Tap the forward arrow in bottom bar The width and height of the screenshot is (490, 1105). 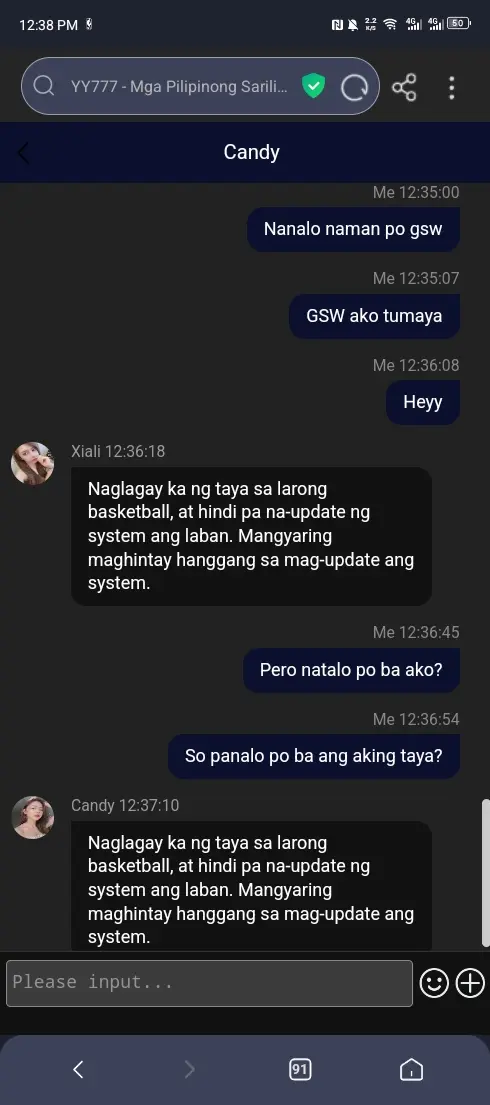pos(189,1069)
